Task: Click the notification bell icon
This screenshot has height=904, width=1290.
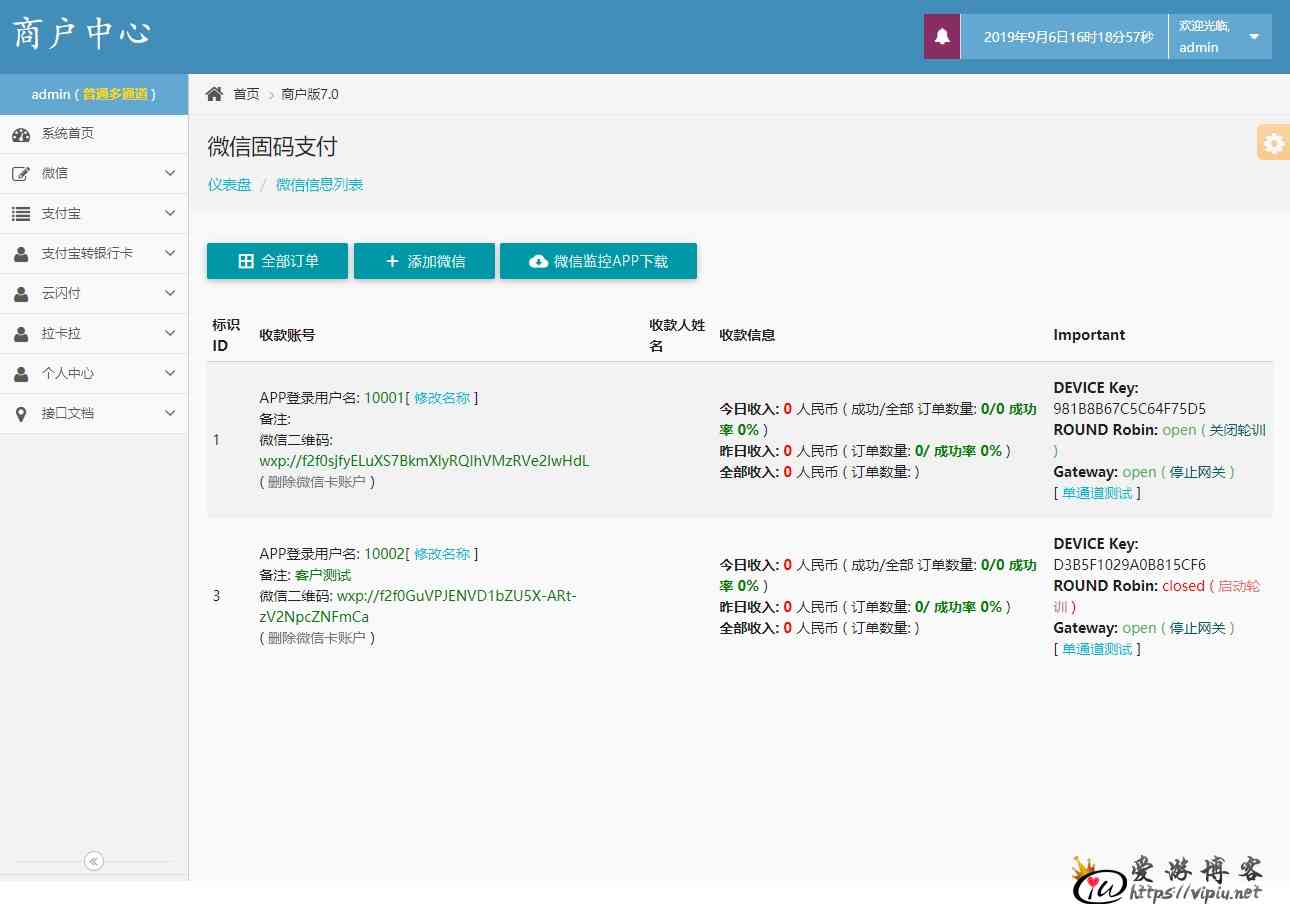Action: (x=942, y=37)
